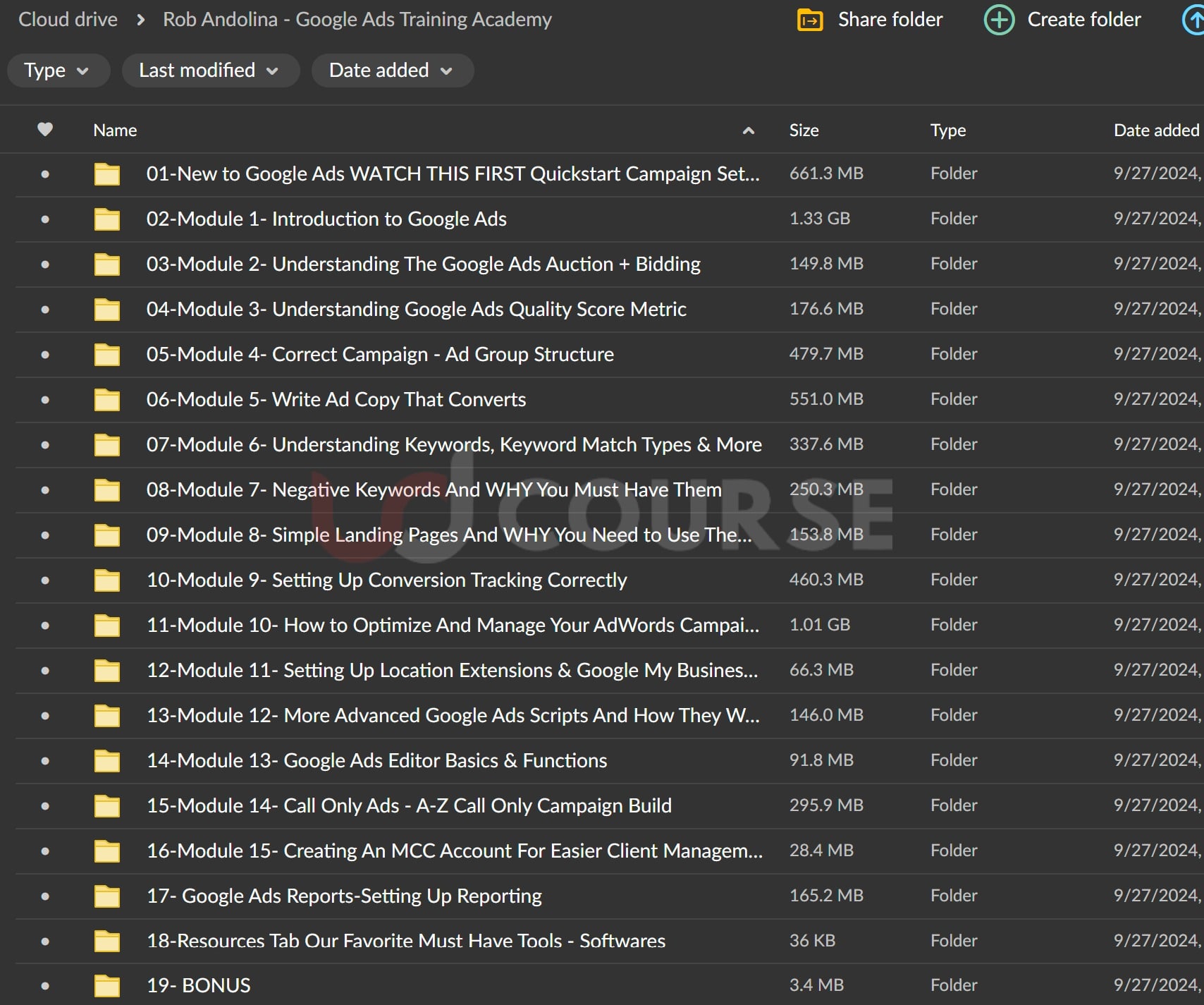Open 15-Module 14- Call Only Ads folder

(409, 806)
